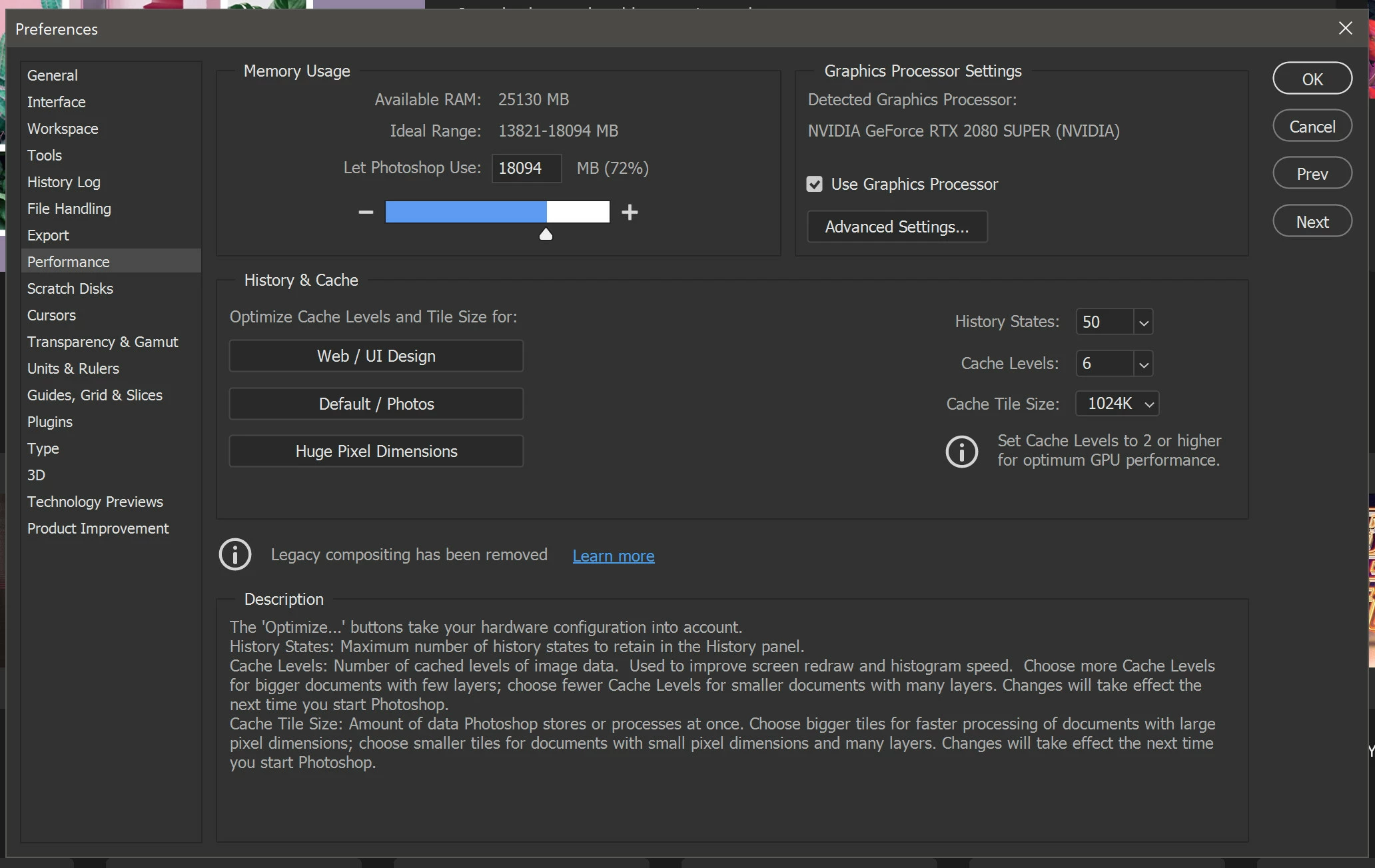Choose Huge Pixel Dimensions optimization
Viewport: 1375px width, 868px height.
[376, 451]
